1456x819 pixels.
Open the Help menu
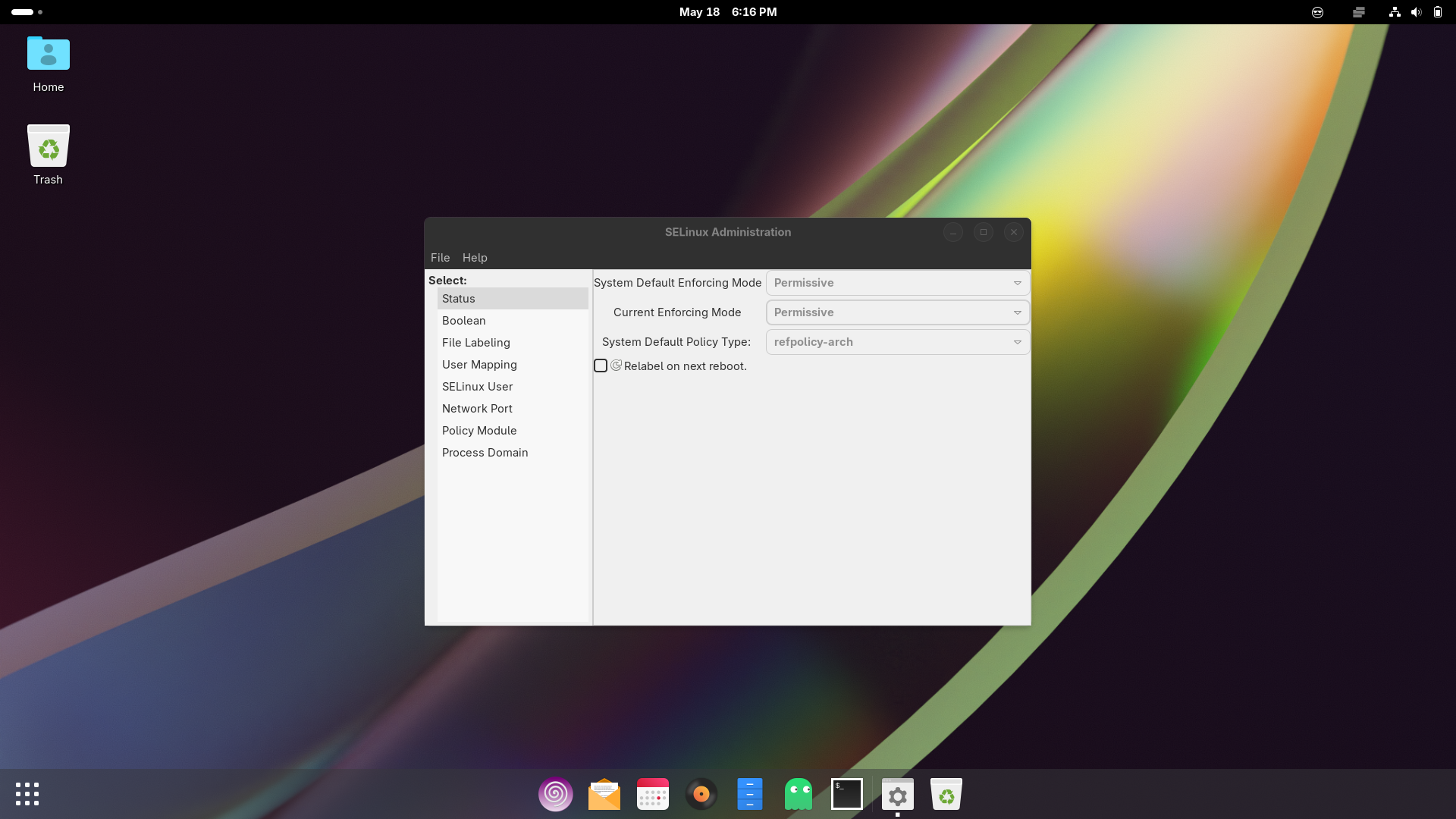point(475,258)
